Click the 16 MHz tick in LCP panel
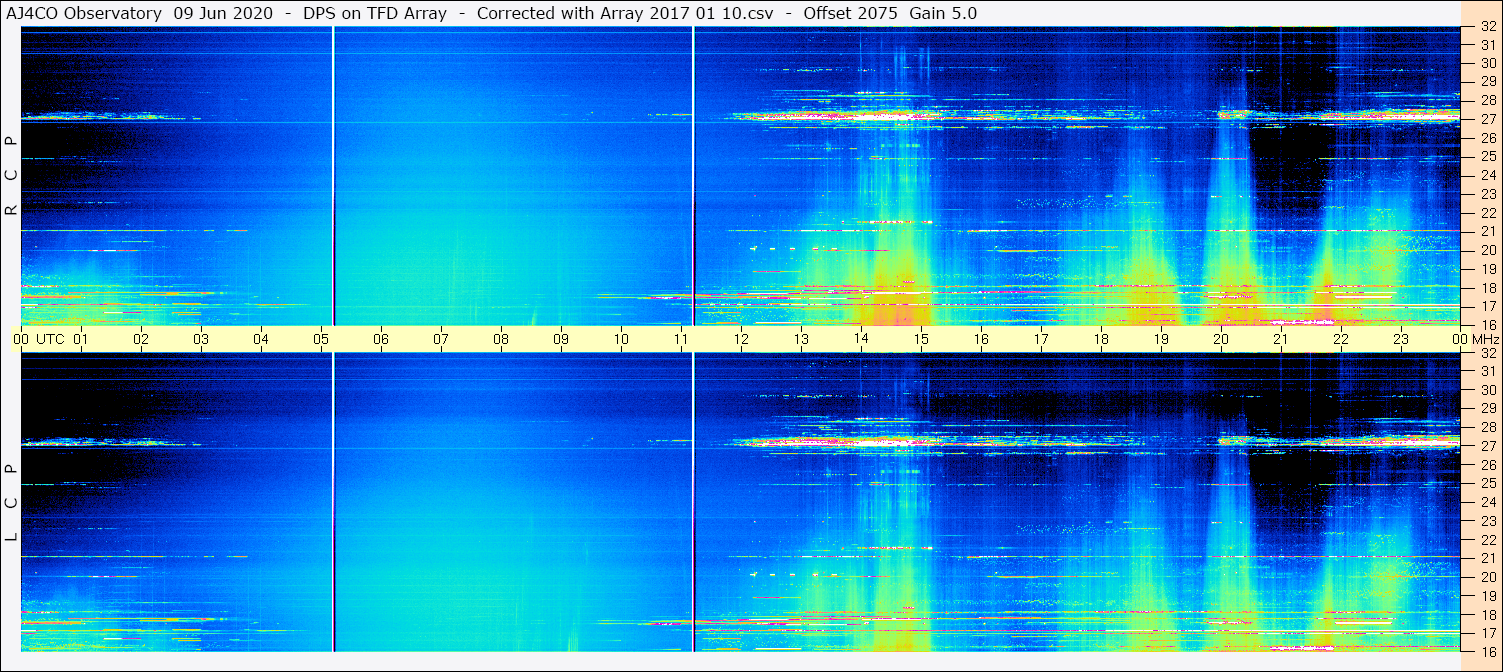This screenshot has height=672, width=1503. (1487, 651)
